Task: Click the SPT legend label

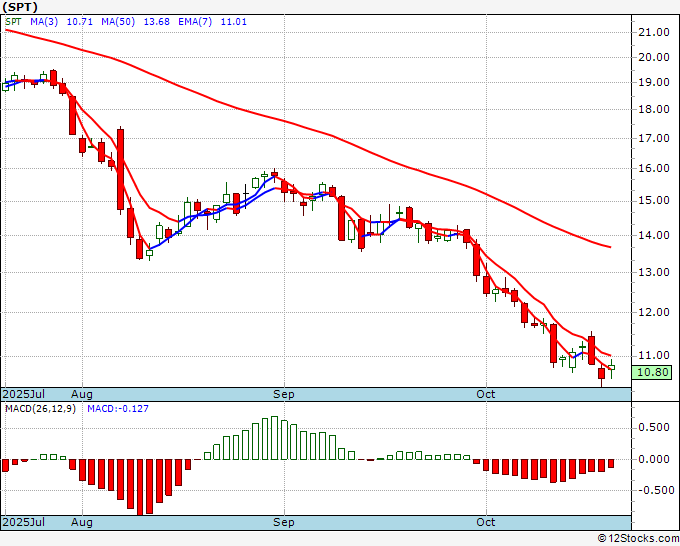Action: (x=13, y=22)
